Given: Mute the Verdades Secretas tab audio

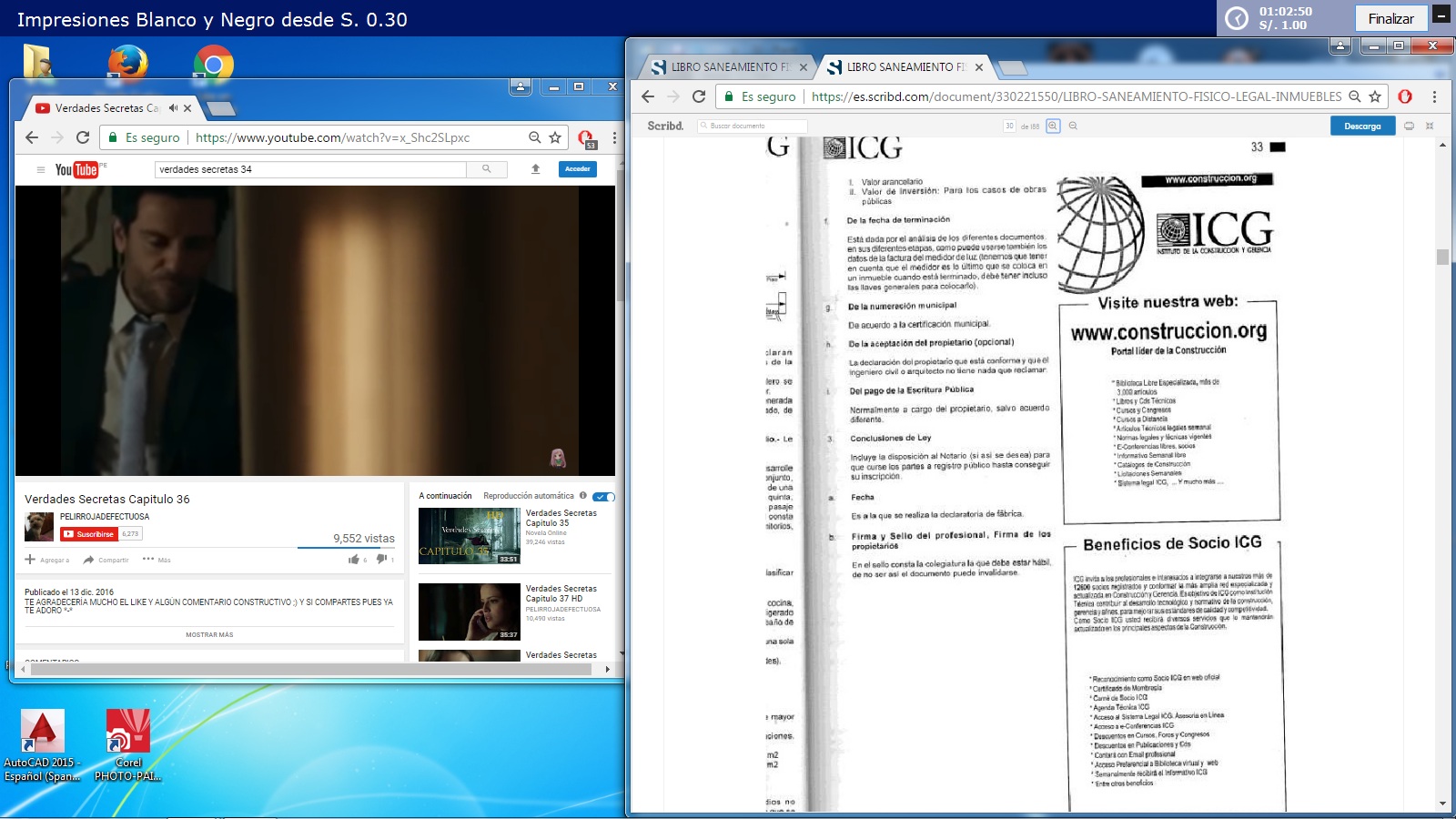Looking at the screenshot, I should [173, 108].
